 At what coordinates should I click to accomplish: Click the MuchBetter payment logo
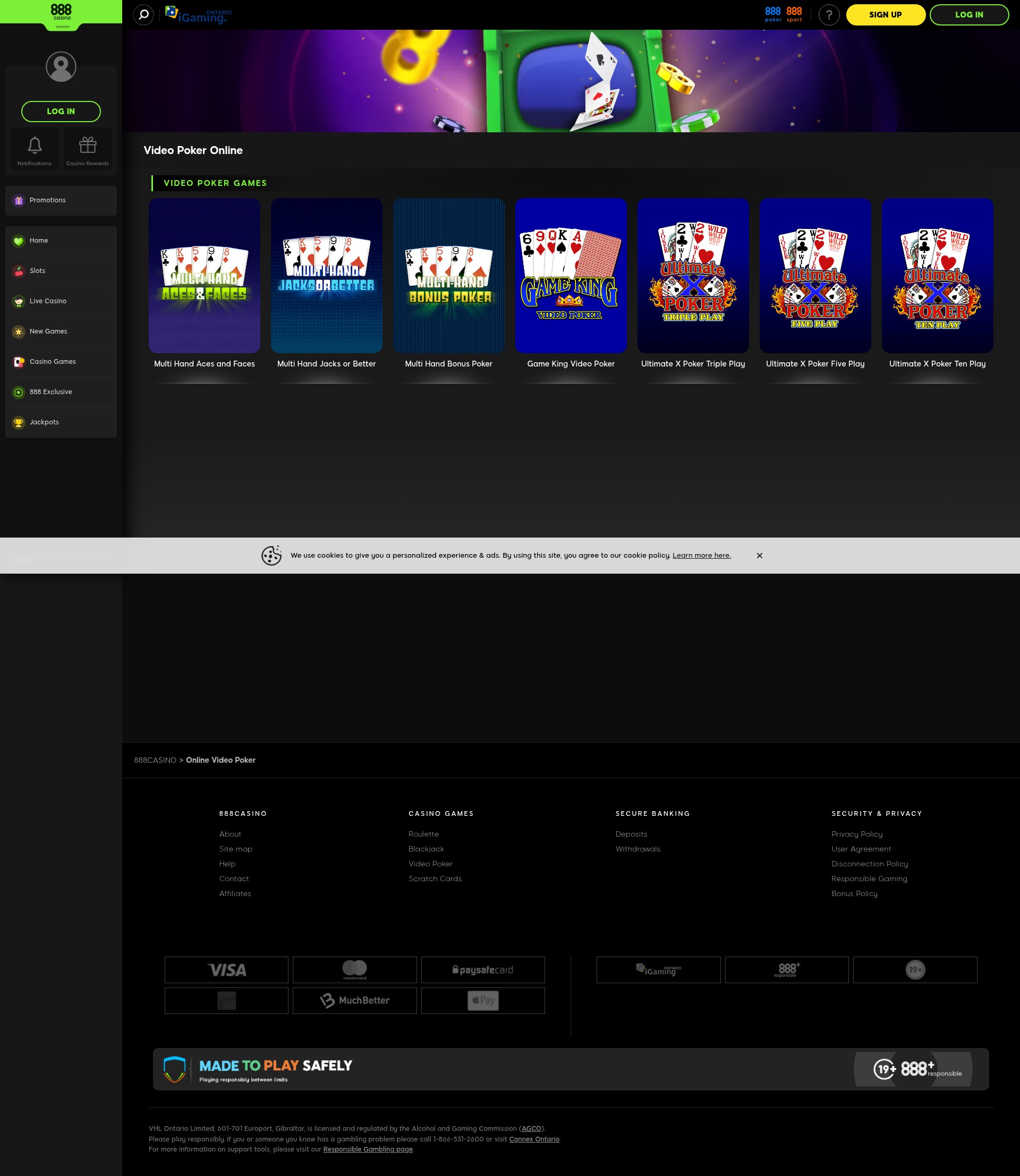pyautogui.click(x=355, y=1000)
